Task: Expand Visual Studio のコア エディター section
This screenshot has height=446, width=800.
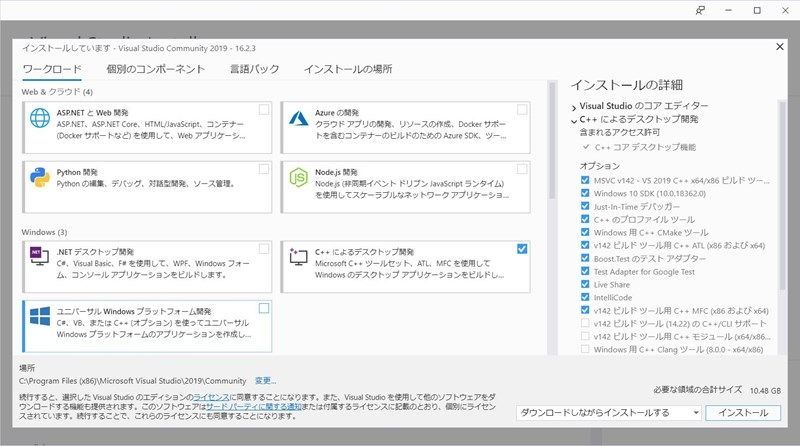Action: pos(574,107)
